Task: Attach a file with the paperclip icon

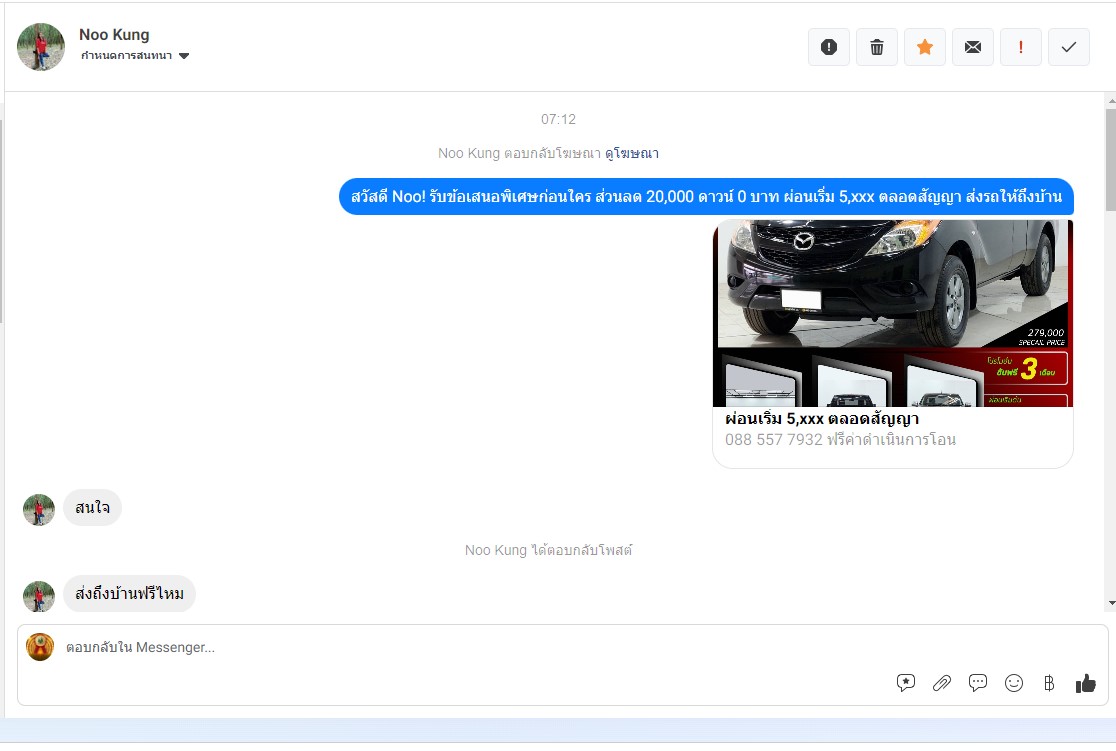Action: (942, 683)
